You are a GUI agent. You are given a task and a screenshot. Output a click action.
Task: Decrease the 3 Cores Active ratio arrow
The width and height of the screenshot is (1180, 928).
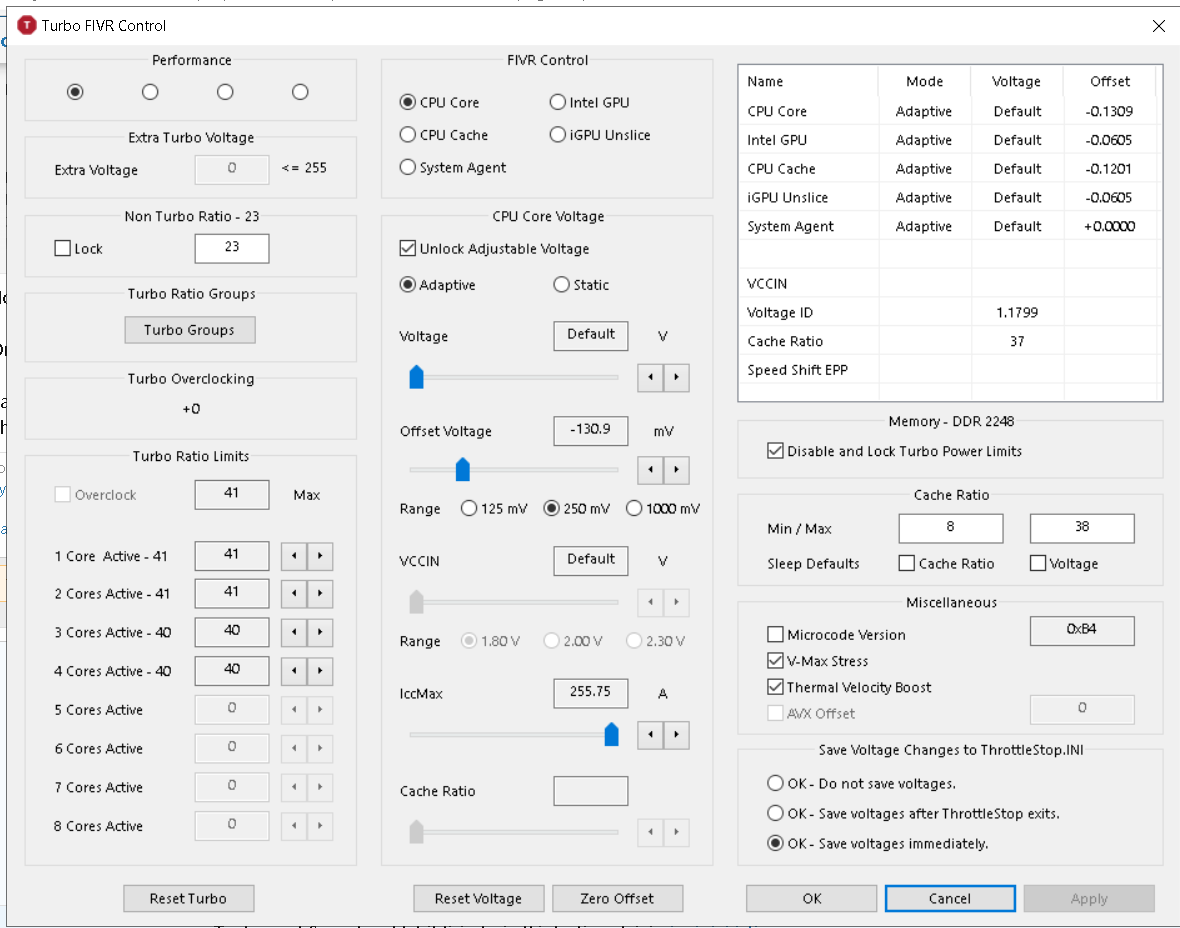[x=294, y=632]
